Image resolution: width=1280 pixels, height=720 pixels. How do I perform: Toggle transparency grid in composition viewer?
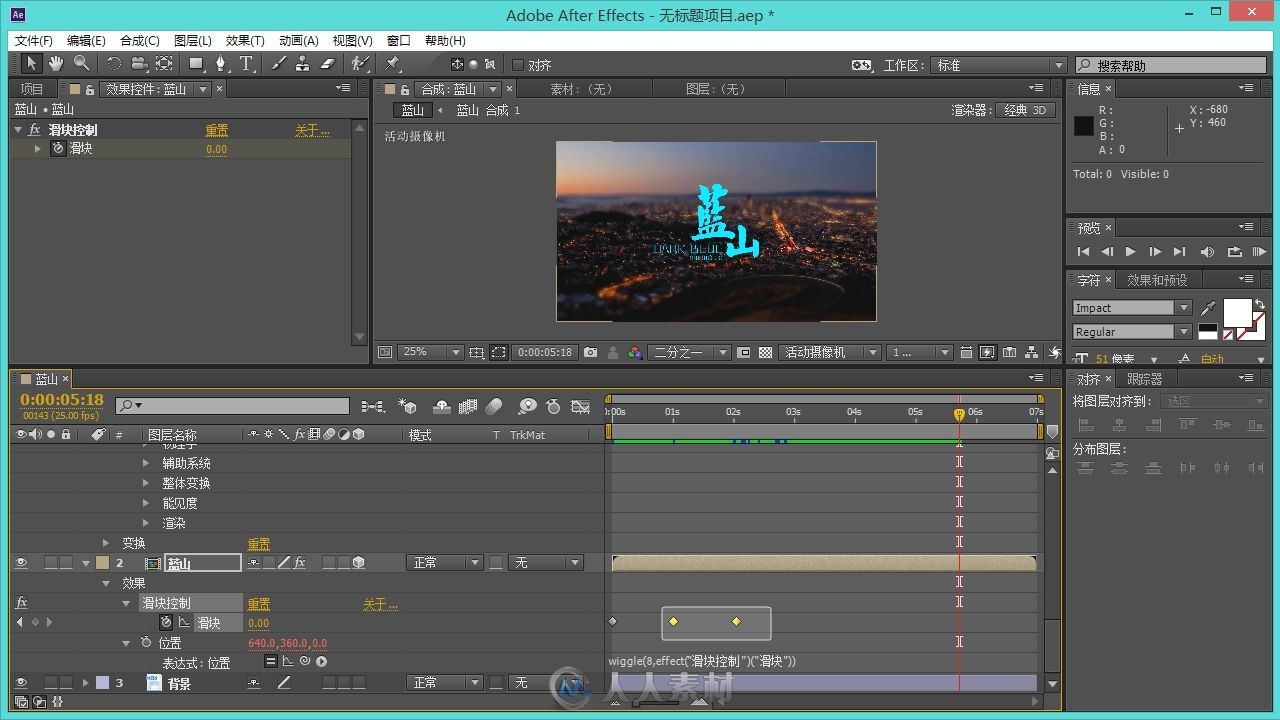[x=765, y=352]
